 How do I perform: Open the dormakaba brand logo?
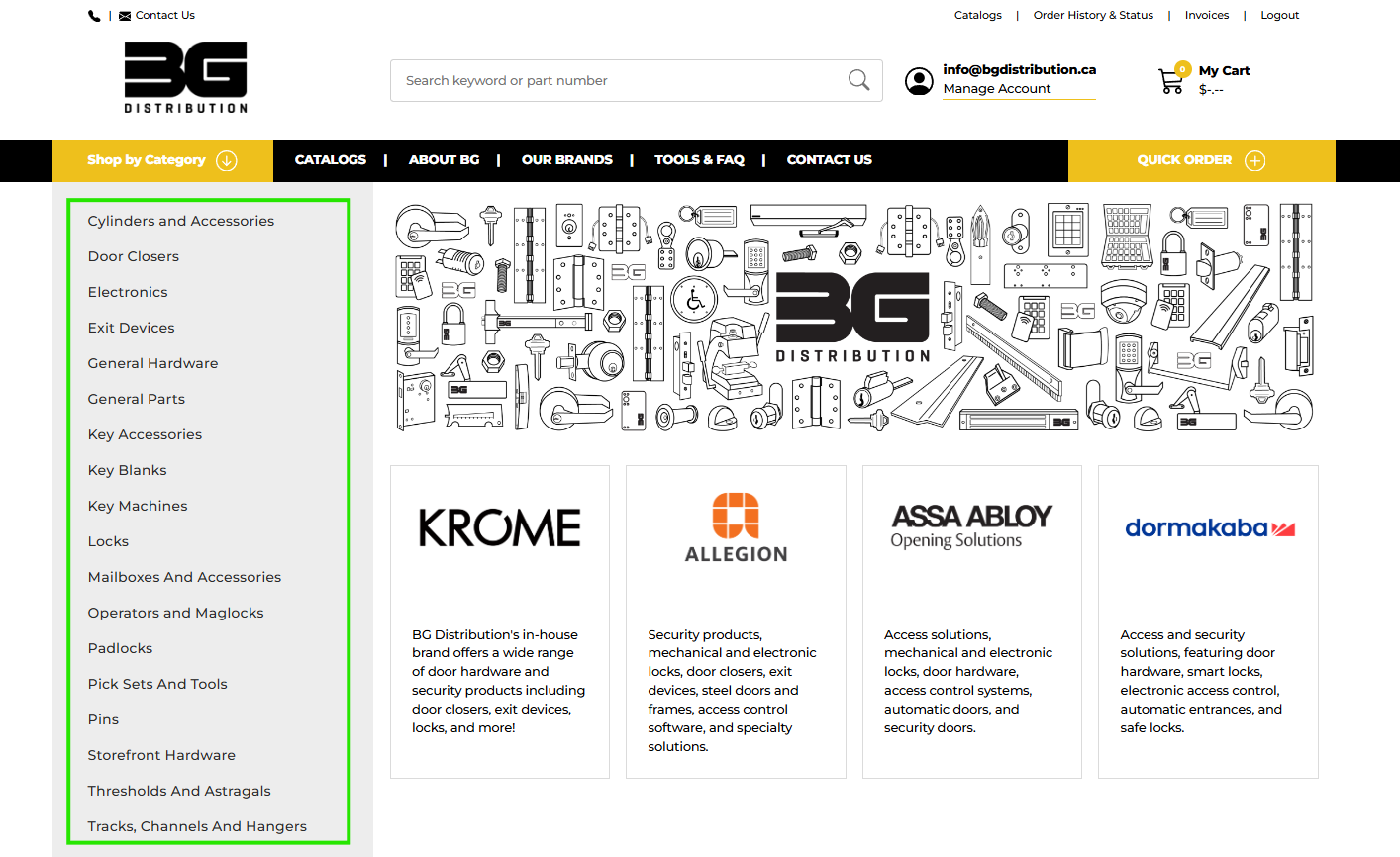1209,528
